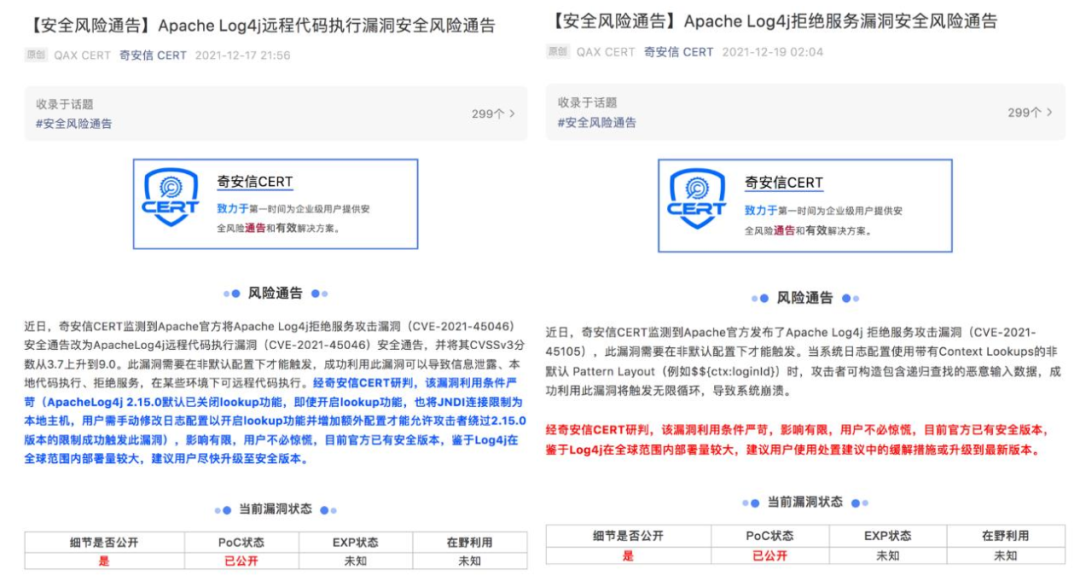Click the red 是 cell in left table
Image resolution: width=1080 pixels, height=587 pixels.
pyautogui.click(x=104, y=561)
